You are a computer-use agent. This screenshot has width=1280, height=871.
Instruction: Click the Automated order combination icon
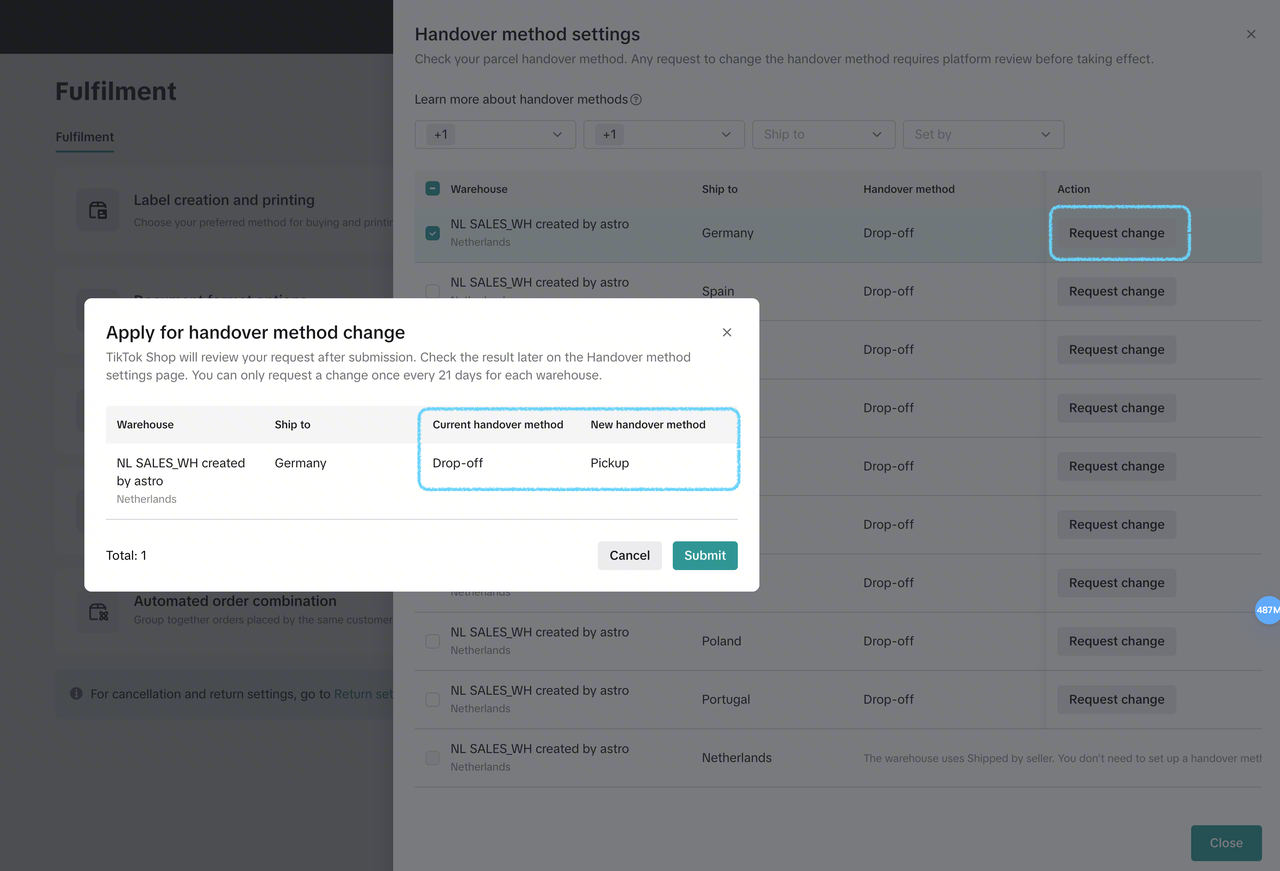click(98, 611)
